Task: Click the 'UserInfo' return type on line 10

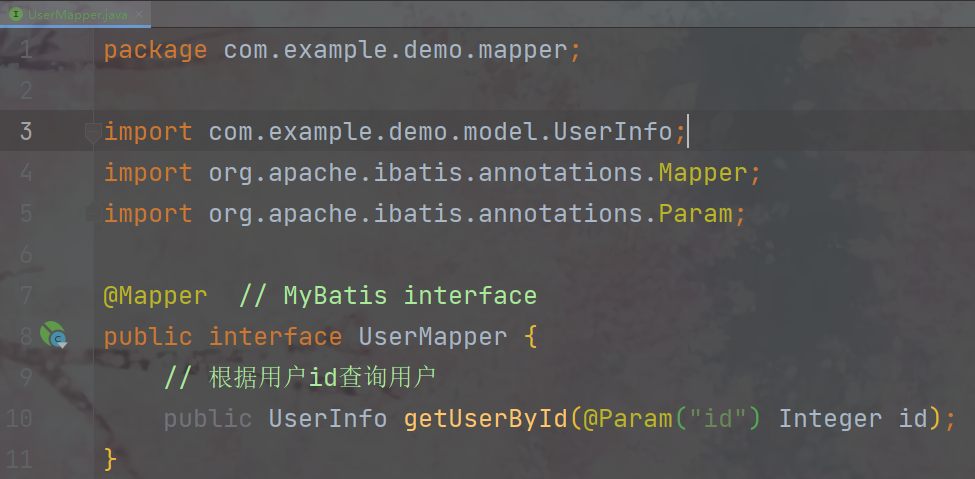Action: click(x=328, y=418)
